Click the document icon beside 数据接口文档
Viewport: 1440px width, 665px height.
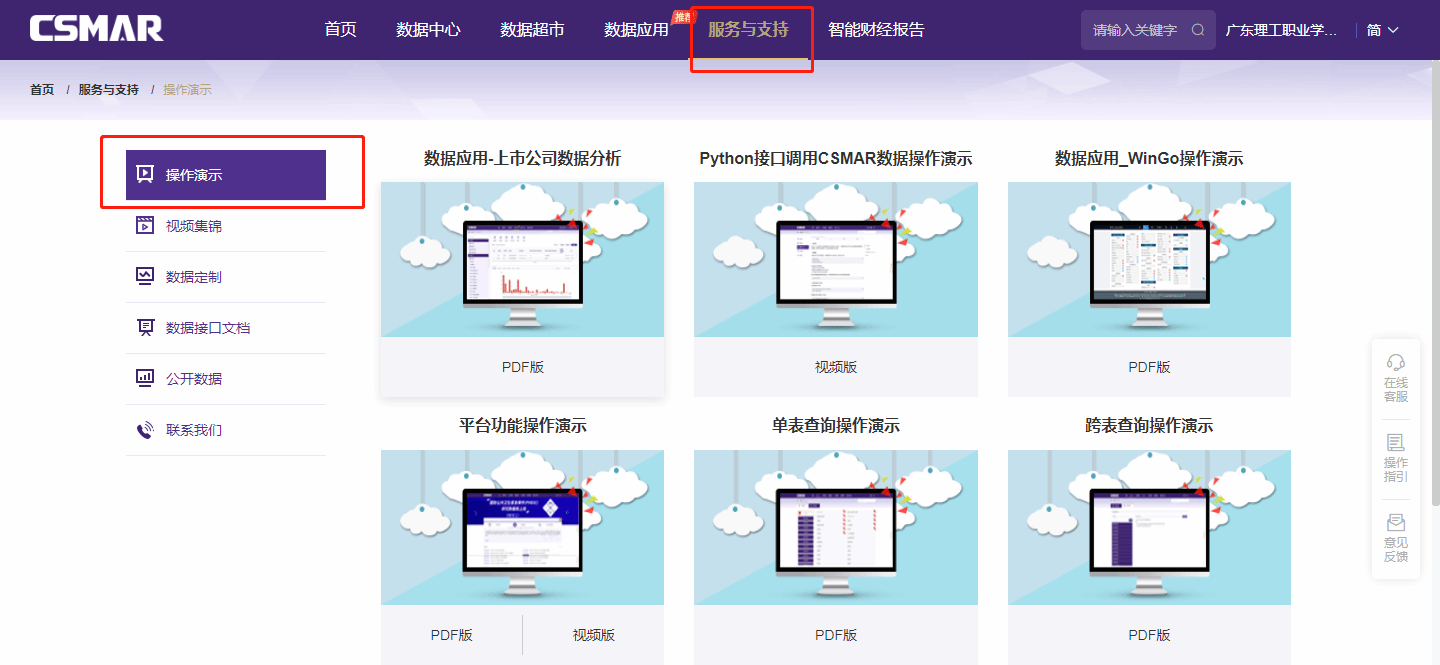[145, 328]
